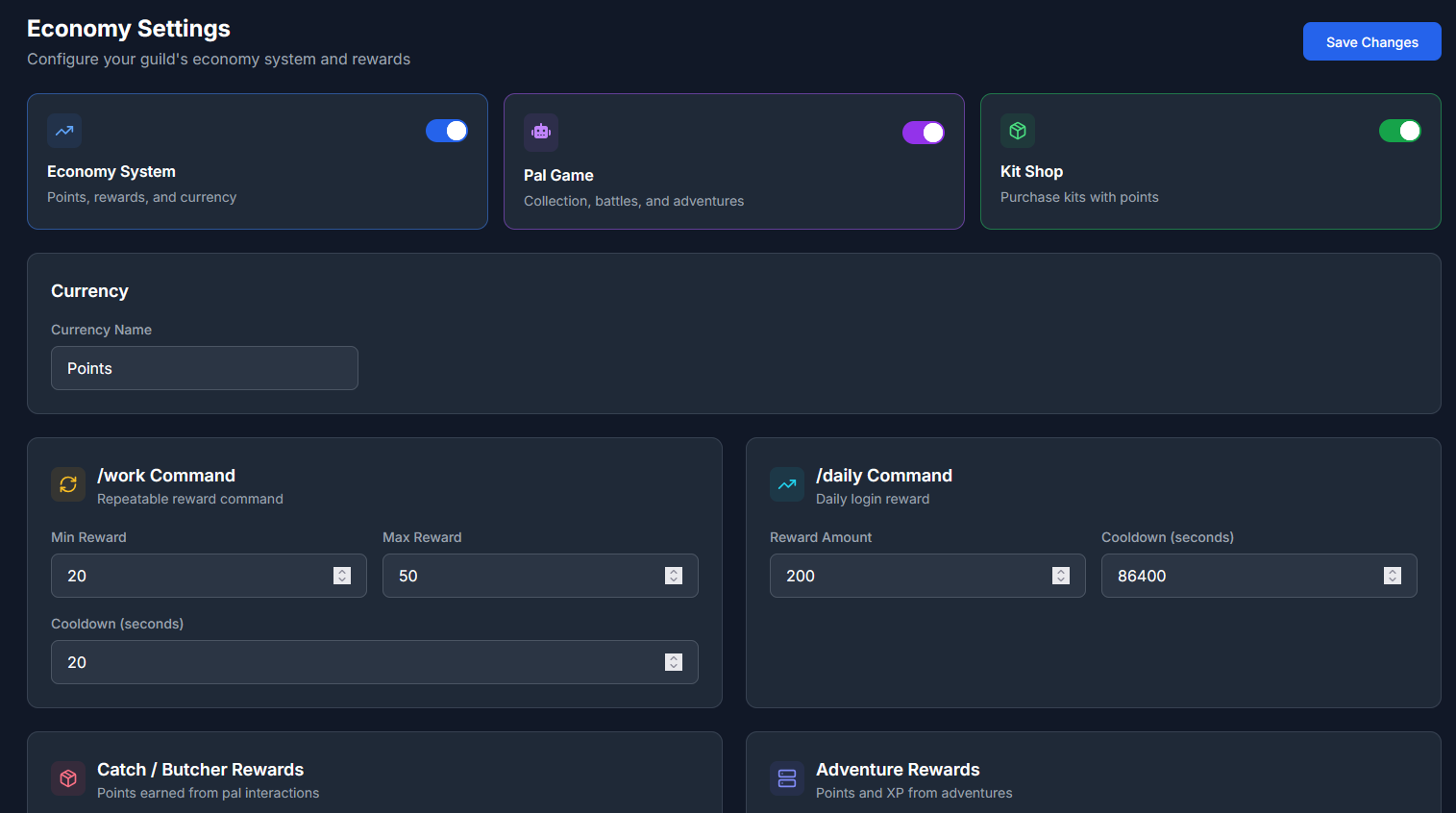This screenshot has height=813, width=1456.
Task: Click the Economy Settings heading
Action: pyautogui.click(x=128, y=28)
